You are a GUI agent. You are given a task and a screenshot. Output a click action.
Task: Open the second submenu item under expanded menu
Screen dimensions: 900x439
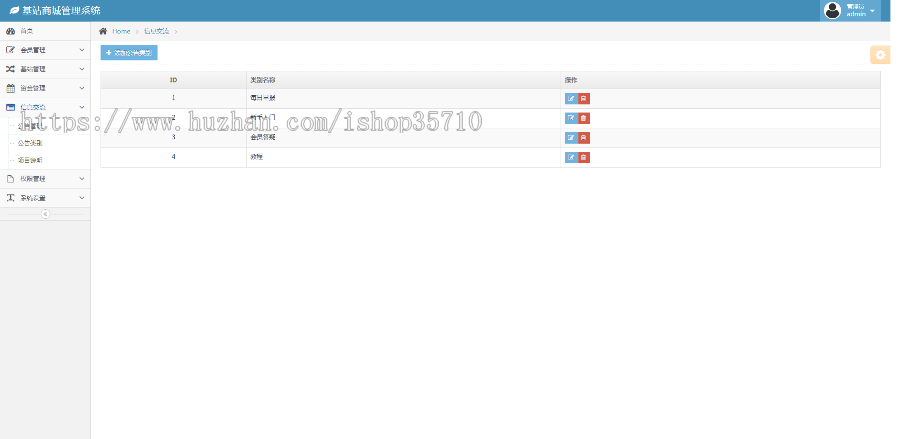point(30,143)
